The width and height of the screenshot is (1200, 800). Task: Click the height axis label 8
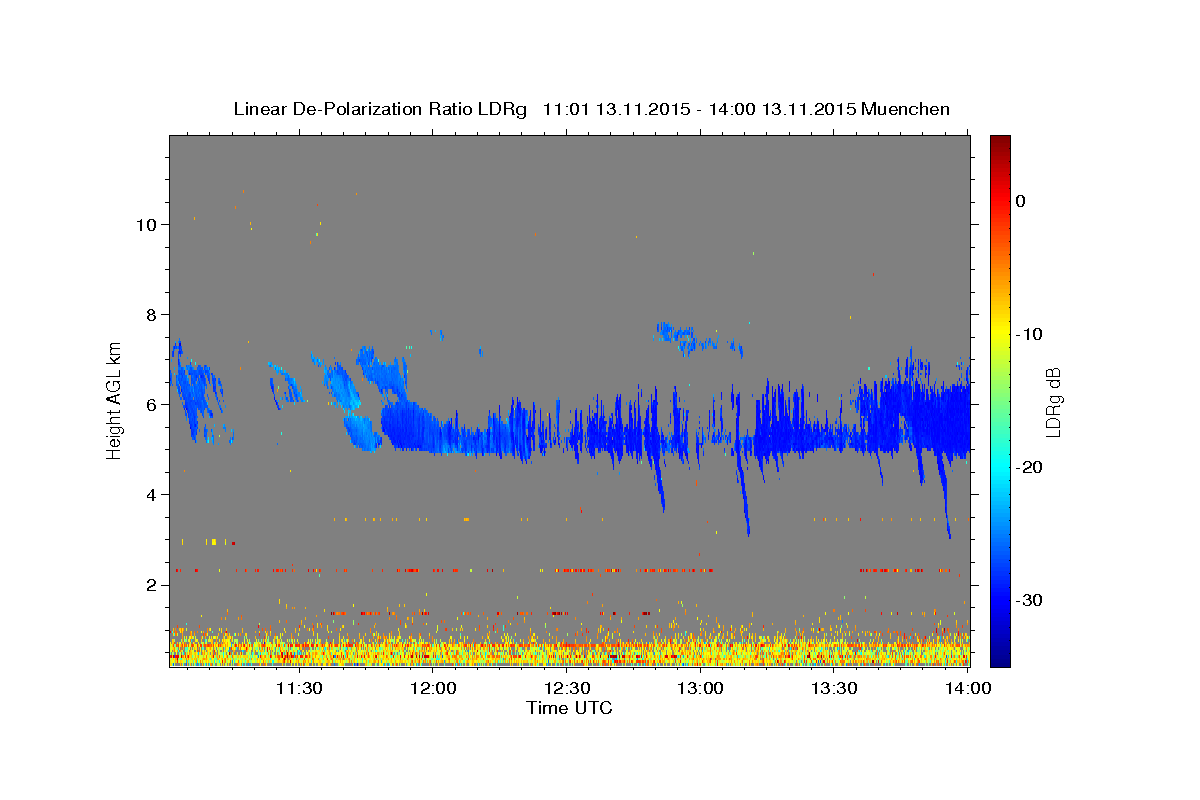151,315
